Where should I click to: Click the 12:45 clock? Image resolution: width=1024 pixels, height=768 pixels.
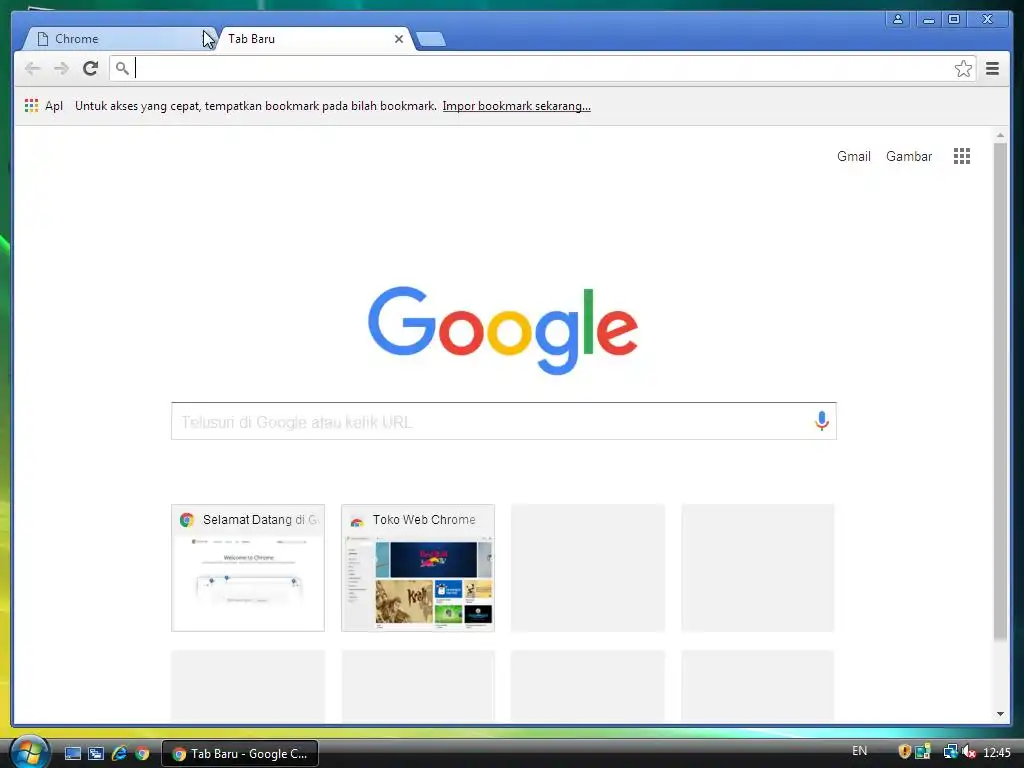pyautogui.click(x=997, y=753)
